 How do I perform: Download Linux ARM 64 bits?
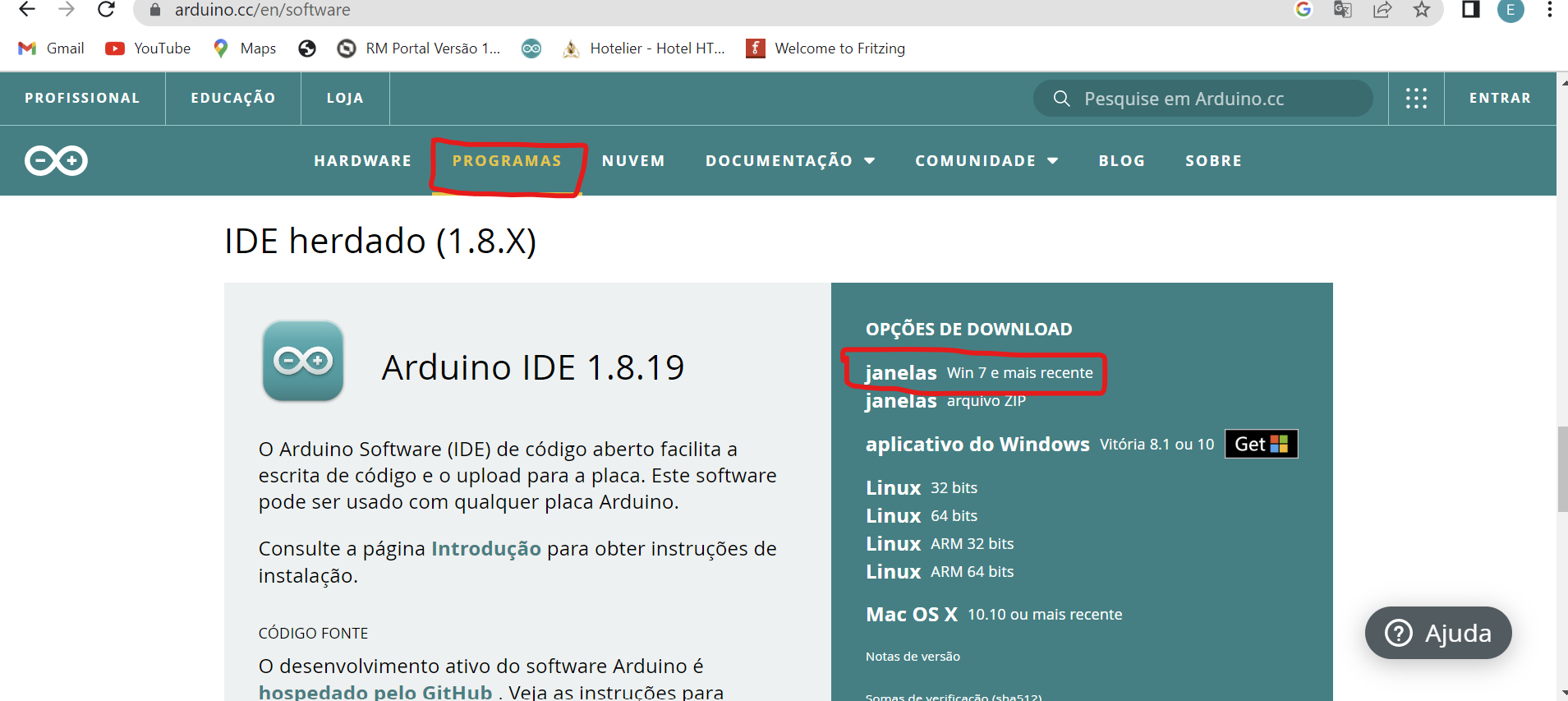(940, 572)
